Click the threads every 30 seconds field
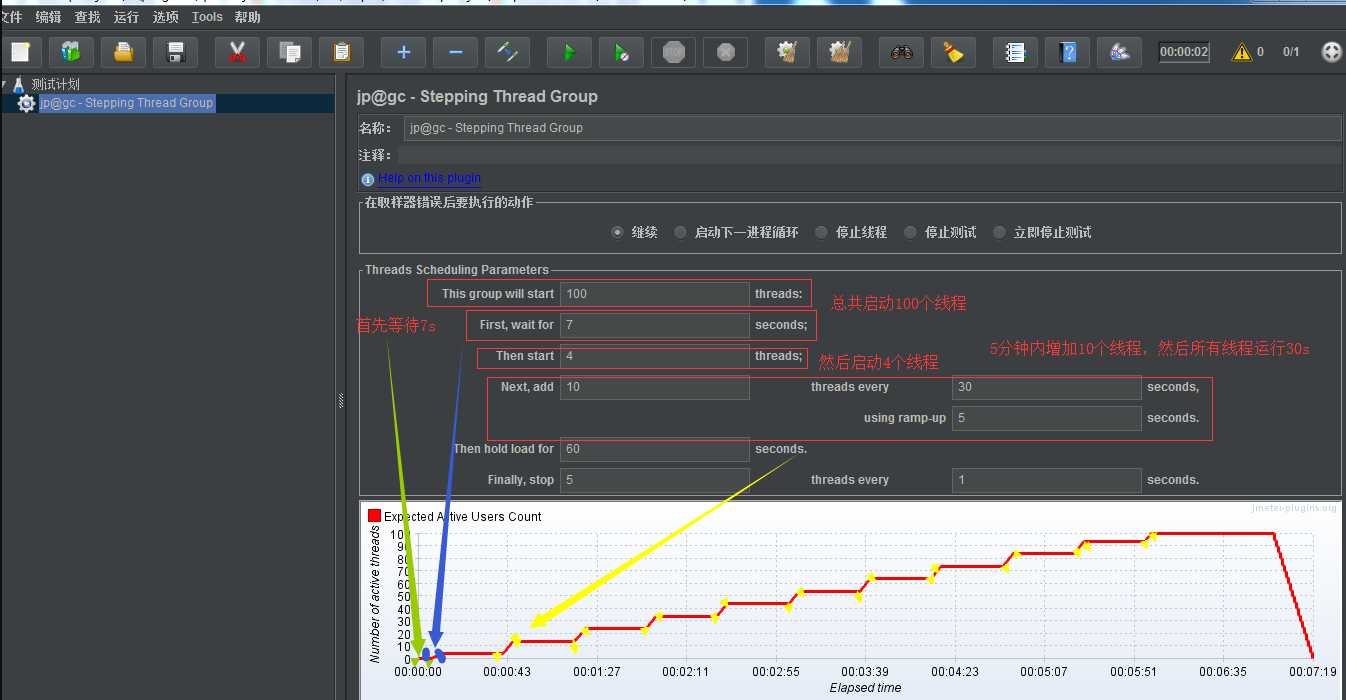1346x700 pixels. click(x=1046, y=387)
